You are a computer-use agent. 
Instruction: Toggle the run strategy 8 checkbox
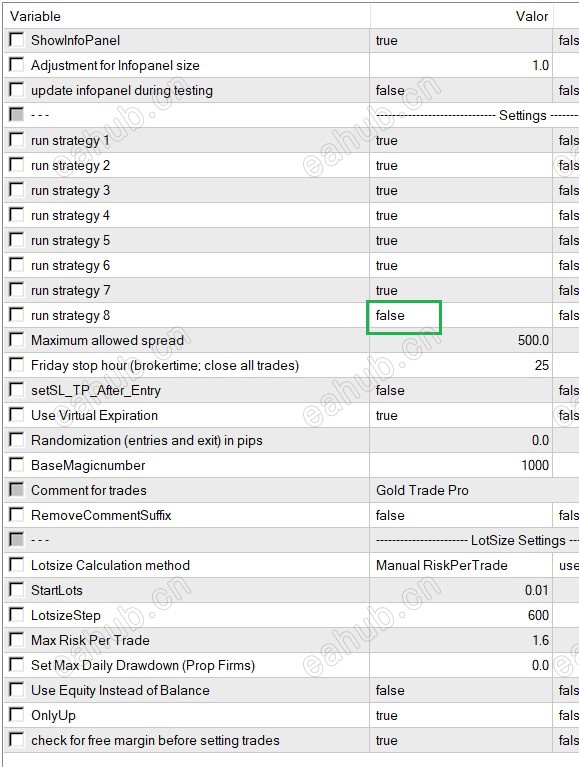(x=17, y=315)
